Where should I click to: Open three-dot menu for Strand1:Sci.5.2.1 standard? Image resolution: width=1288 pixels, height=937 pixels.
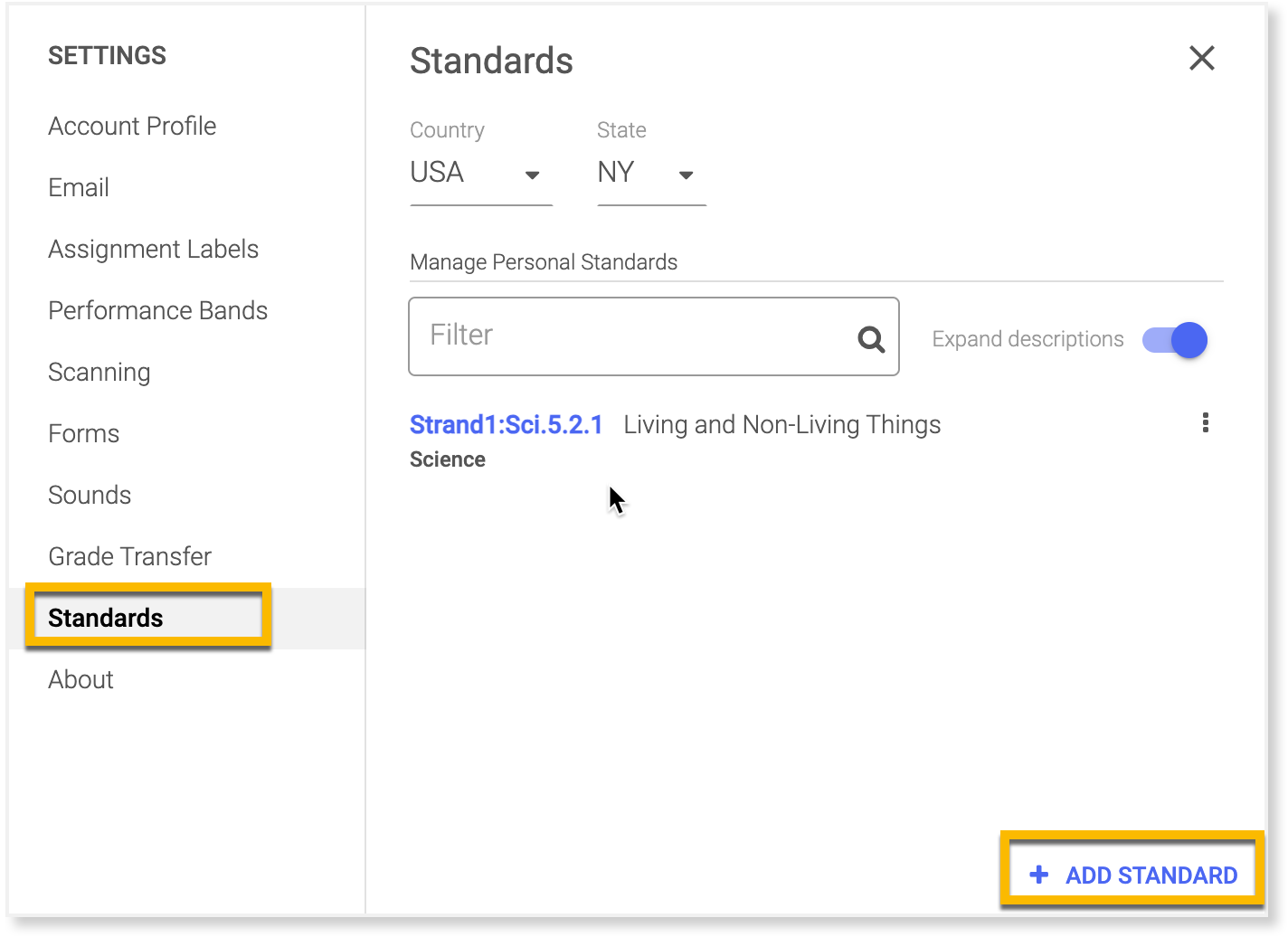tap(1205, 423)
